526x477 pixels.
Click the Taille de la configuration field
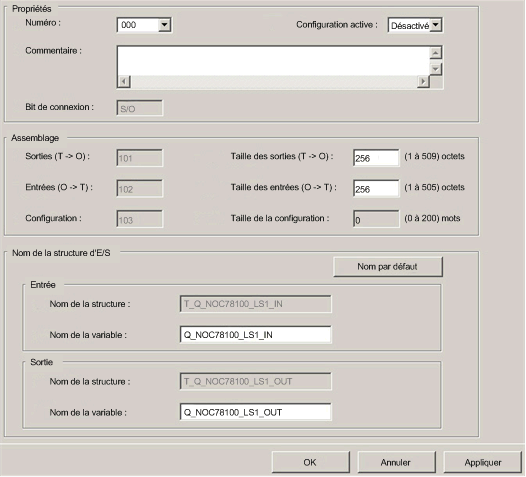click(x=376, y=220)
